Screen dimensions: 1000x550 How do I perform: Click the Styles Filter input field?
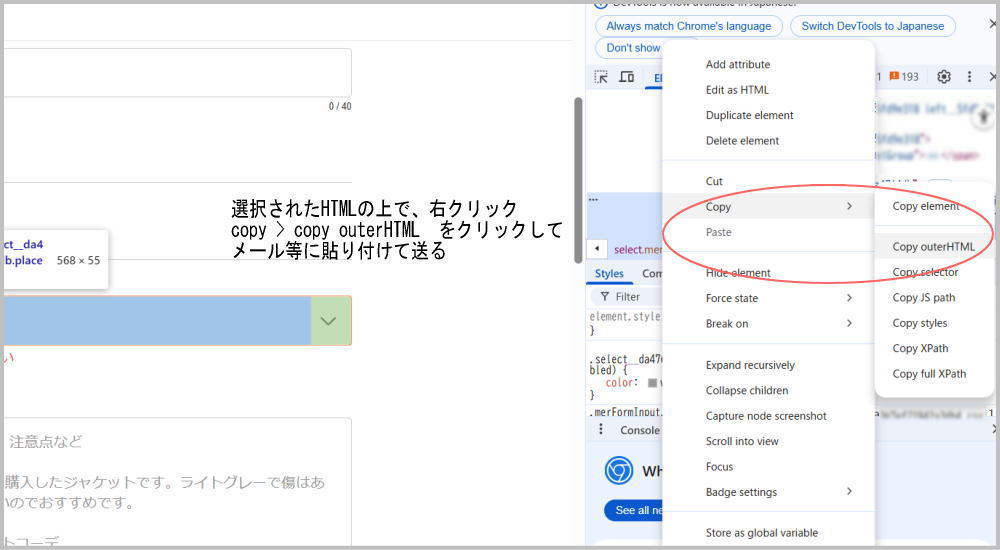tap(628, 297)
